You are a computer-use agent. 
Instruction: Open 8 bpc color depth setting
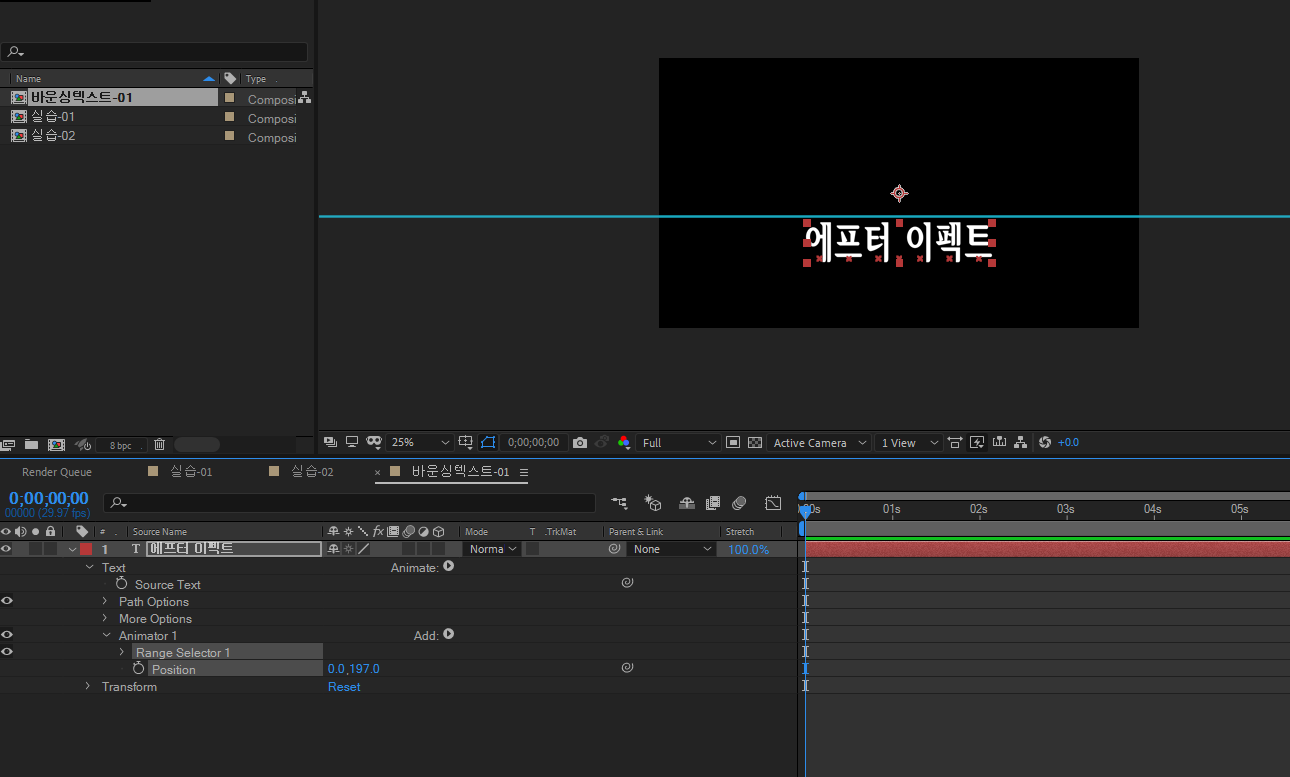[120, 446]
